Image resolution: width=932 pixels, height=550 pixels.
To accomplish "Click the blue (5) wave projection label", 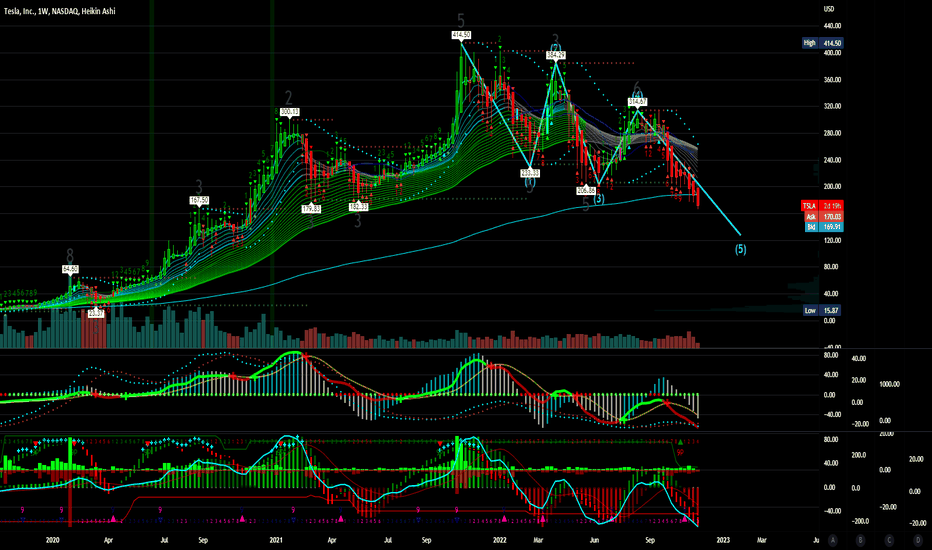I will pos(740,249).
